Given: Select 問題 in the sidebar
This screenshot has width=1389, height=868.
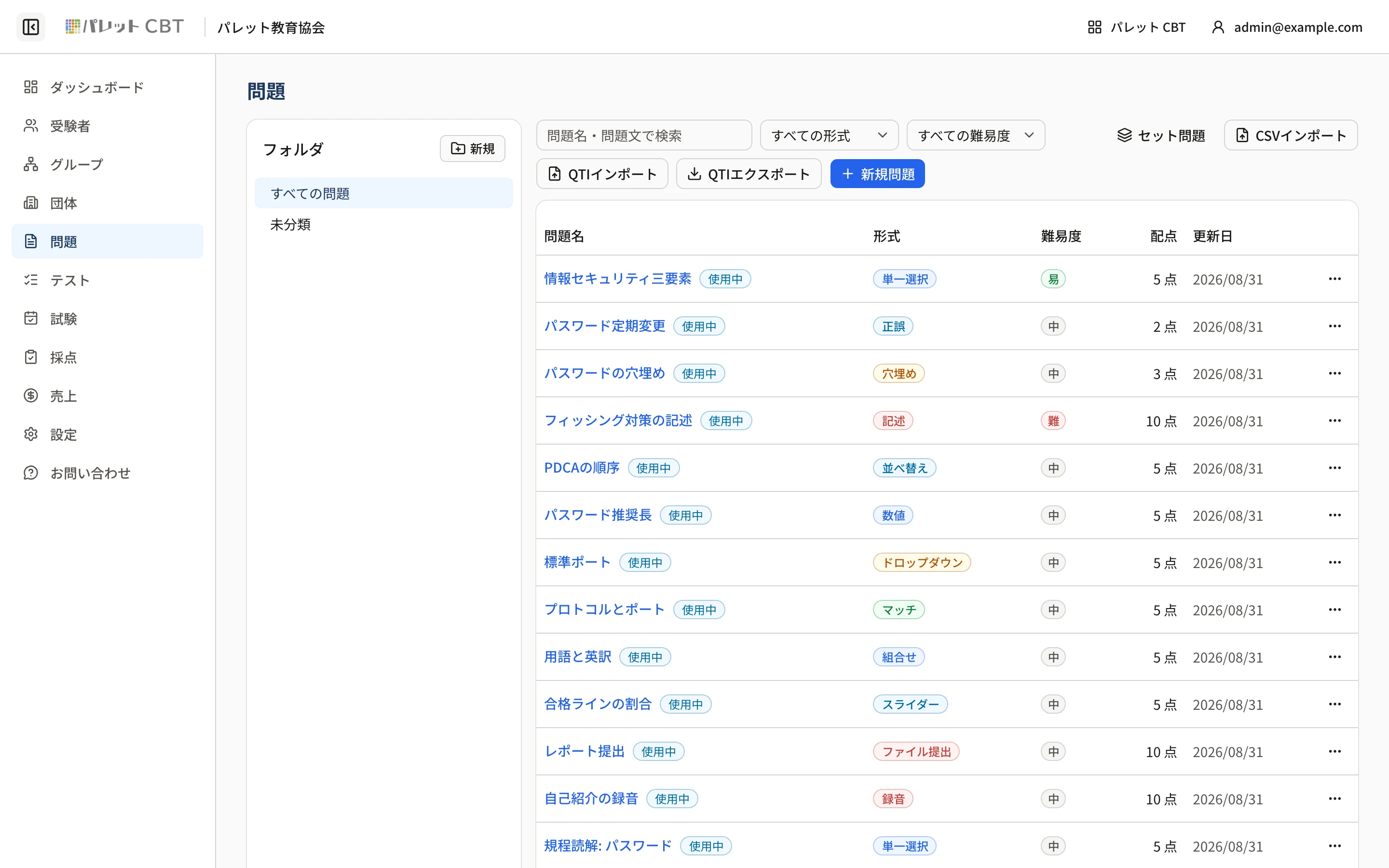Looking at the screenshot, I should click(x=108, y=241).
